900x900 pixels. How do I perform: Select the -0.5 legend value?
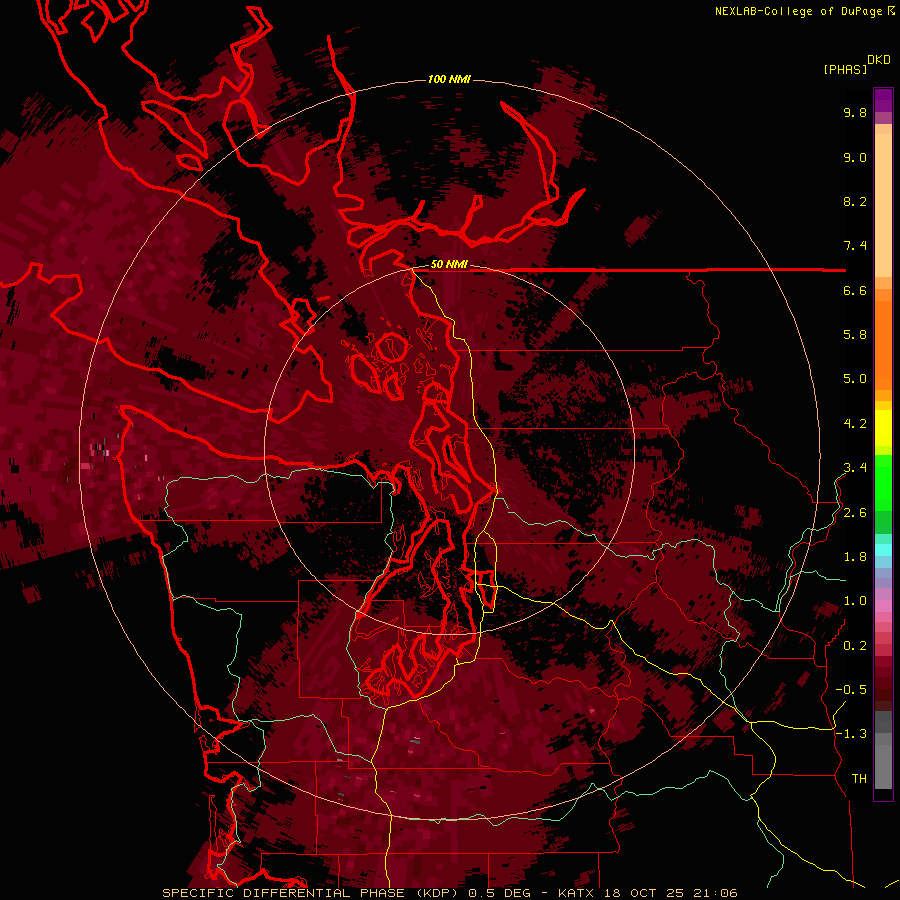pyautogui.click(x=851, y=690)
